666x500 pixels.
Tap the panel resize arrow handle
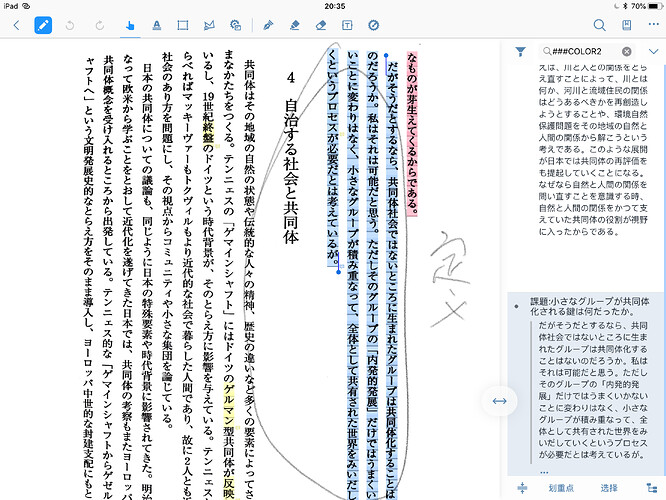point(500,401)
